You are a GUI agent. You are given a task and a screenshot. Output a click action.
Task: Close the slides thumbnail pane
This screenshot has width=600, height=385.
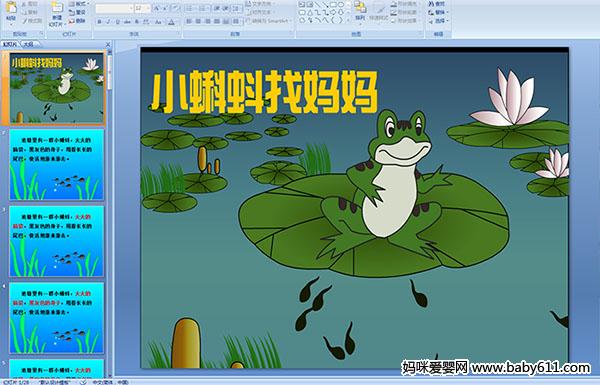[x=108, y=44]
